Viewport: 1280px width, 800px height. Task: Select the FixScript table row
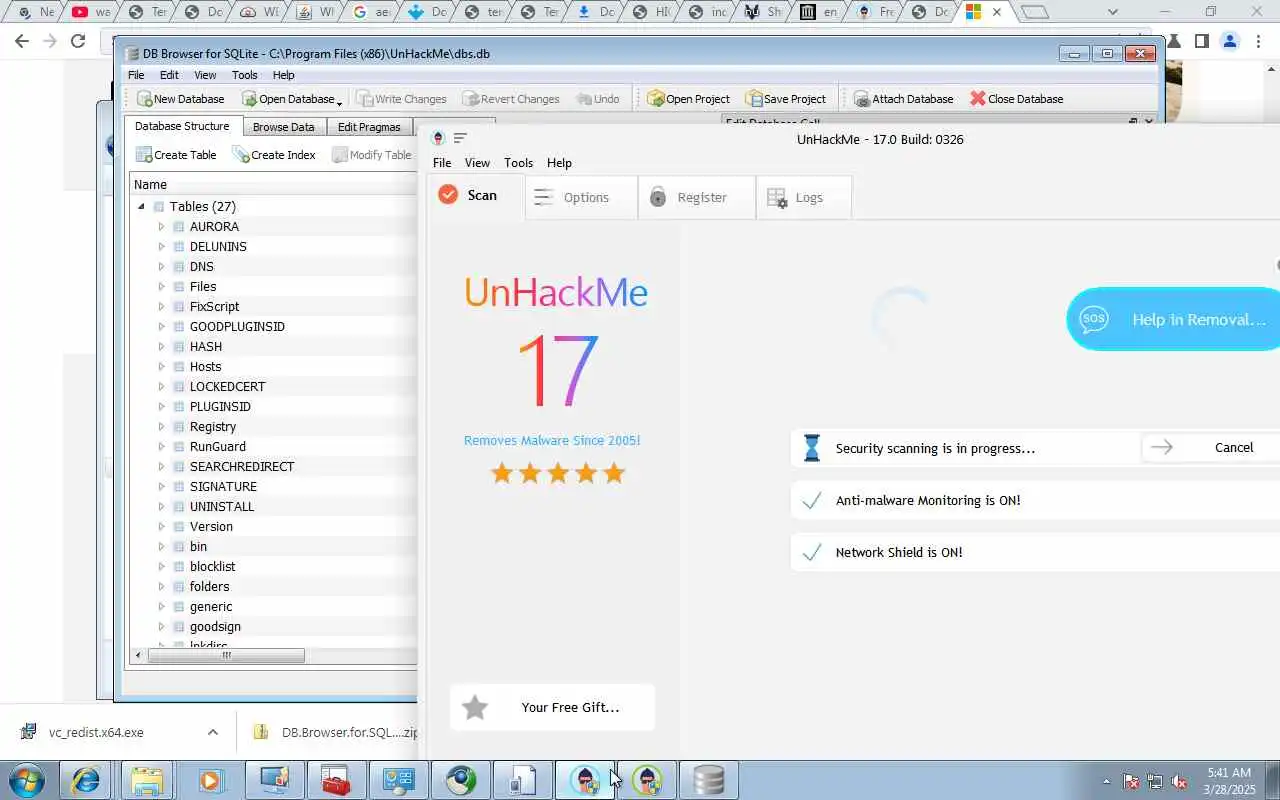(x=214, y=307)
